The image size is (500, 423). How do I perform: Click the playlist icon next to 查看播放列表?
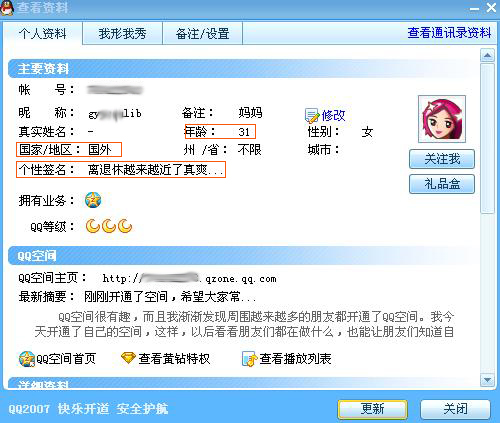coord(249,359)
